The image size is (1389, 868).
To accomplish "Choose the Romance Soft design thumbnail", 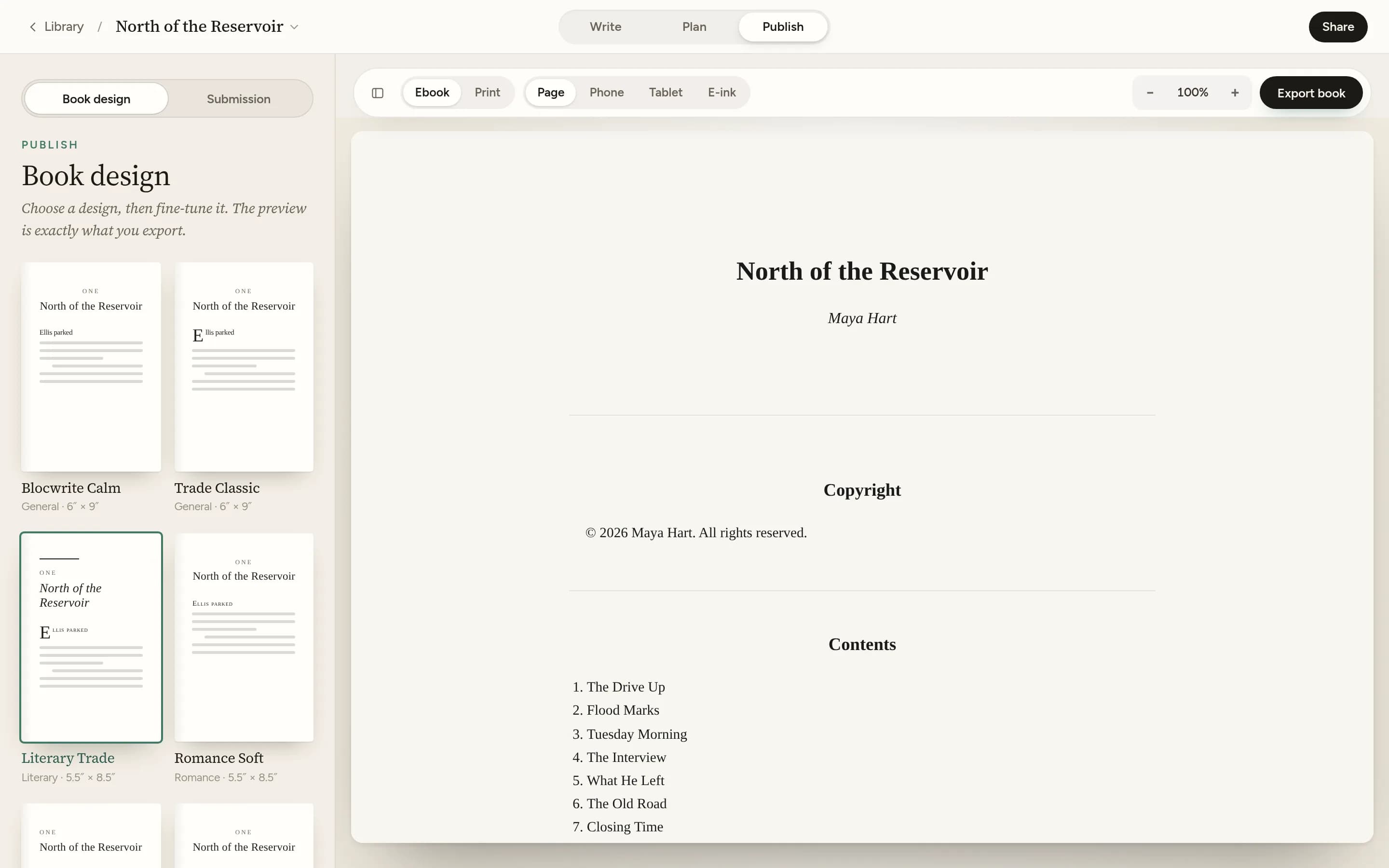I will (244, 637).
